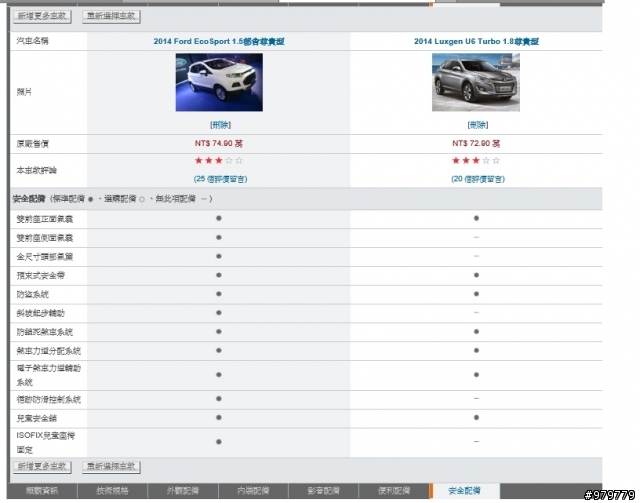Click the 兒童安全鎖 row label
This screenshot has height=503, width=640.
pyautogui.click(x=36, y=418)
